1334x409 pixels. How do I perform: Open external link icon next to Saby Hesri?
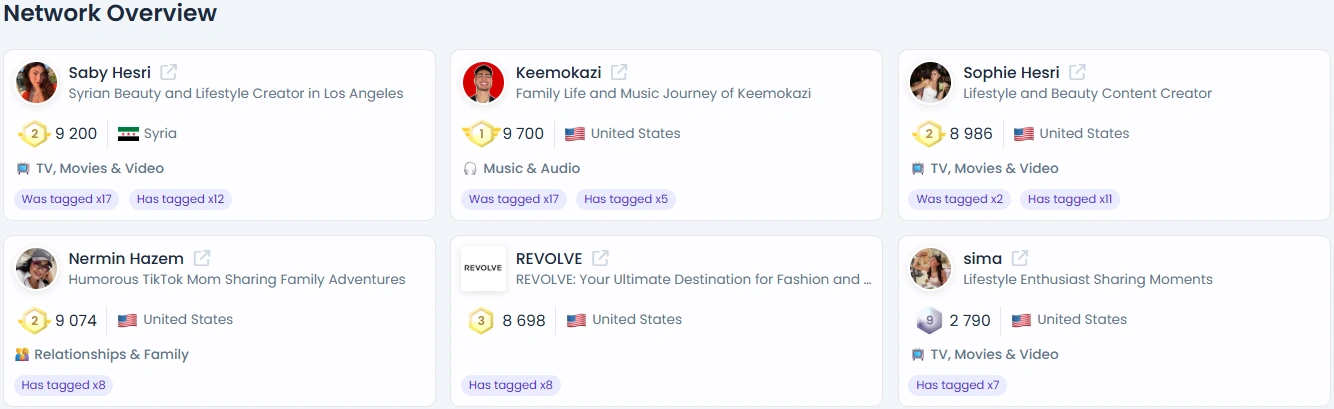pos(169,72)
